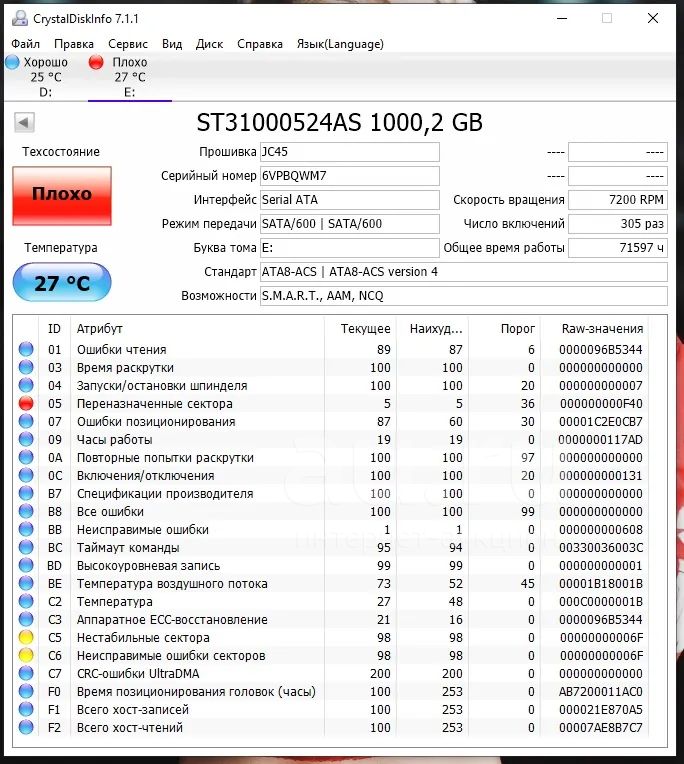Screen dimensions: 684x764
Task: Click the Переназначенные сектора attribute name
Action: tap(154, 404)
